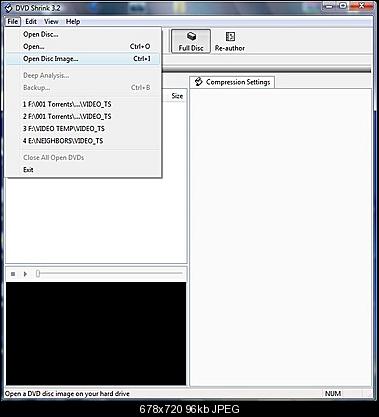The image size is (379, 417).
Task: Maximize the DVD Shrink window
Action: [x=342, y=6]
